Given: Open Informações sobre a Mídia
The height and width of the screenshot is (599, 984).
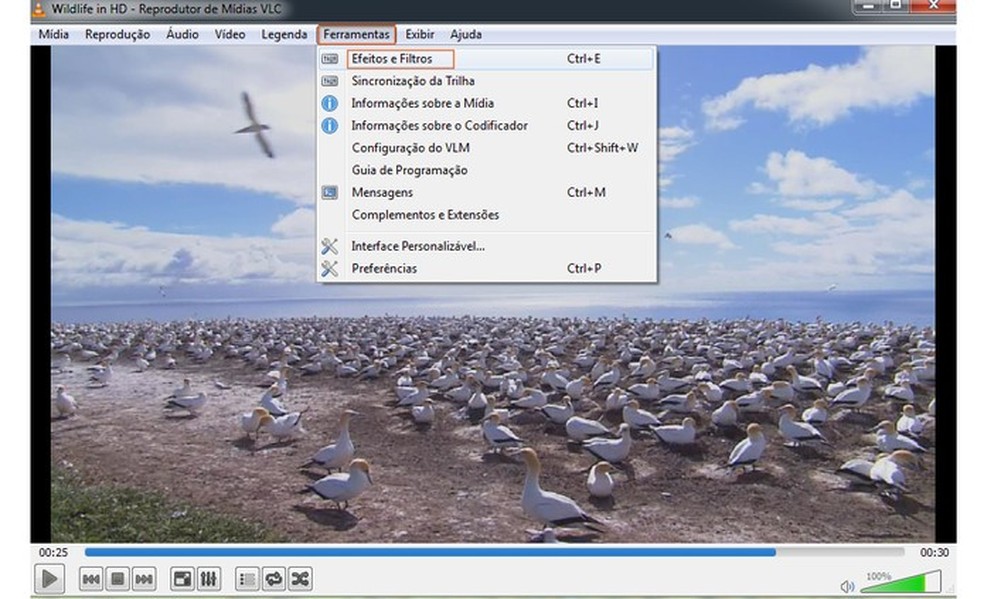Looking at the screenshot, I should pos(422,103).
